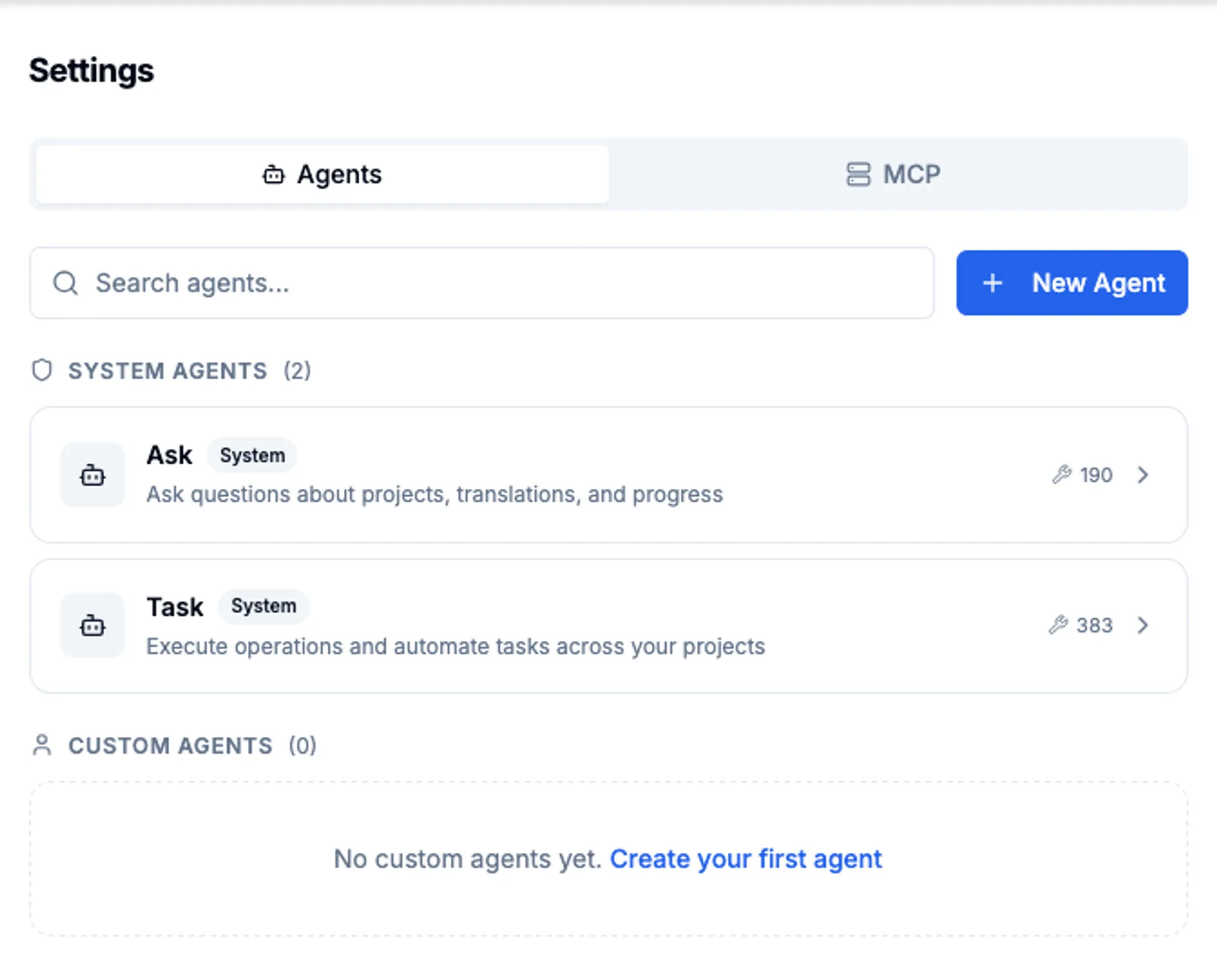The height and width of the screenshot is (980, 1217).
Task: Click the plus icon on New Agent button
Action: [991, 283]
